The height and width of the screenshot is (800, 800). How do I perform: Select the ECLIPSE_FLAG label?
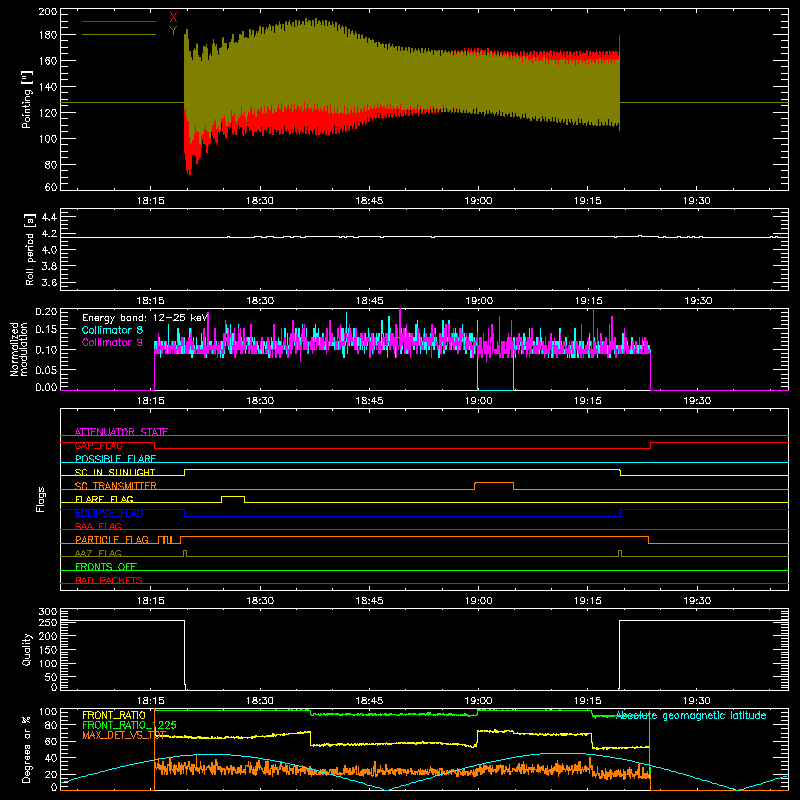pos(109,513)
